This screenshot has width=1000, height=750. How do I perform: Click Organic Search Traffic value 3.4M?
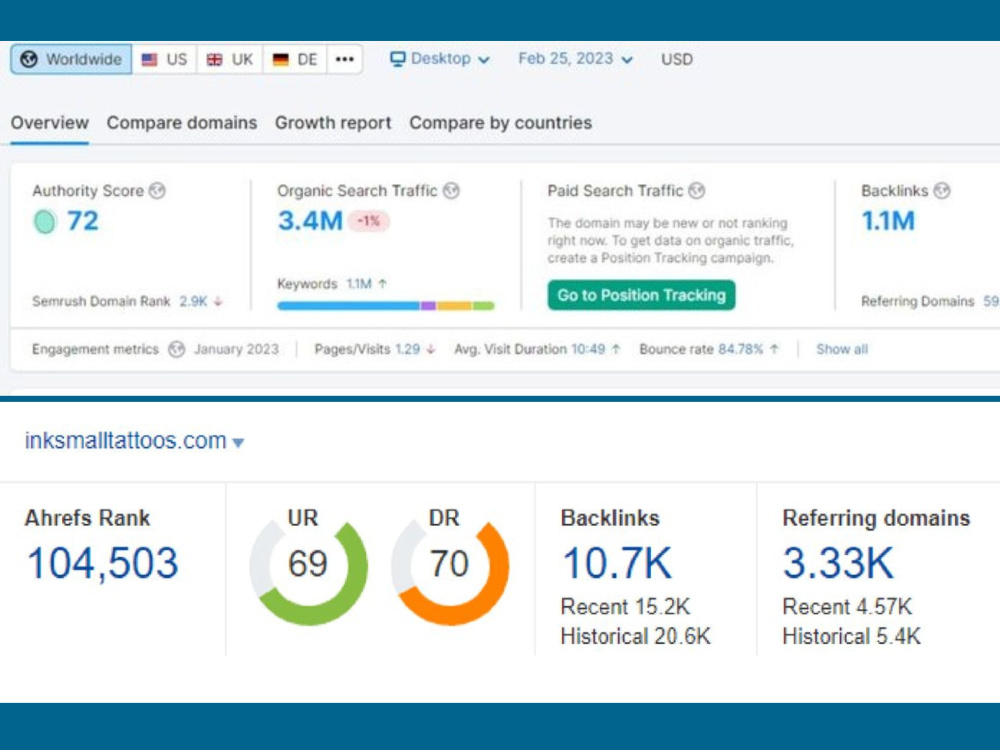pos(310,221)
